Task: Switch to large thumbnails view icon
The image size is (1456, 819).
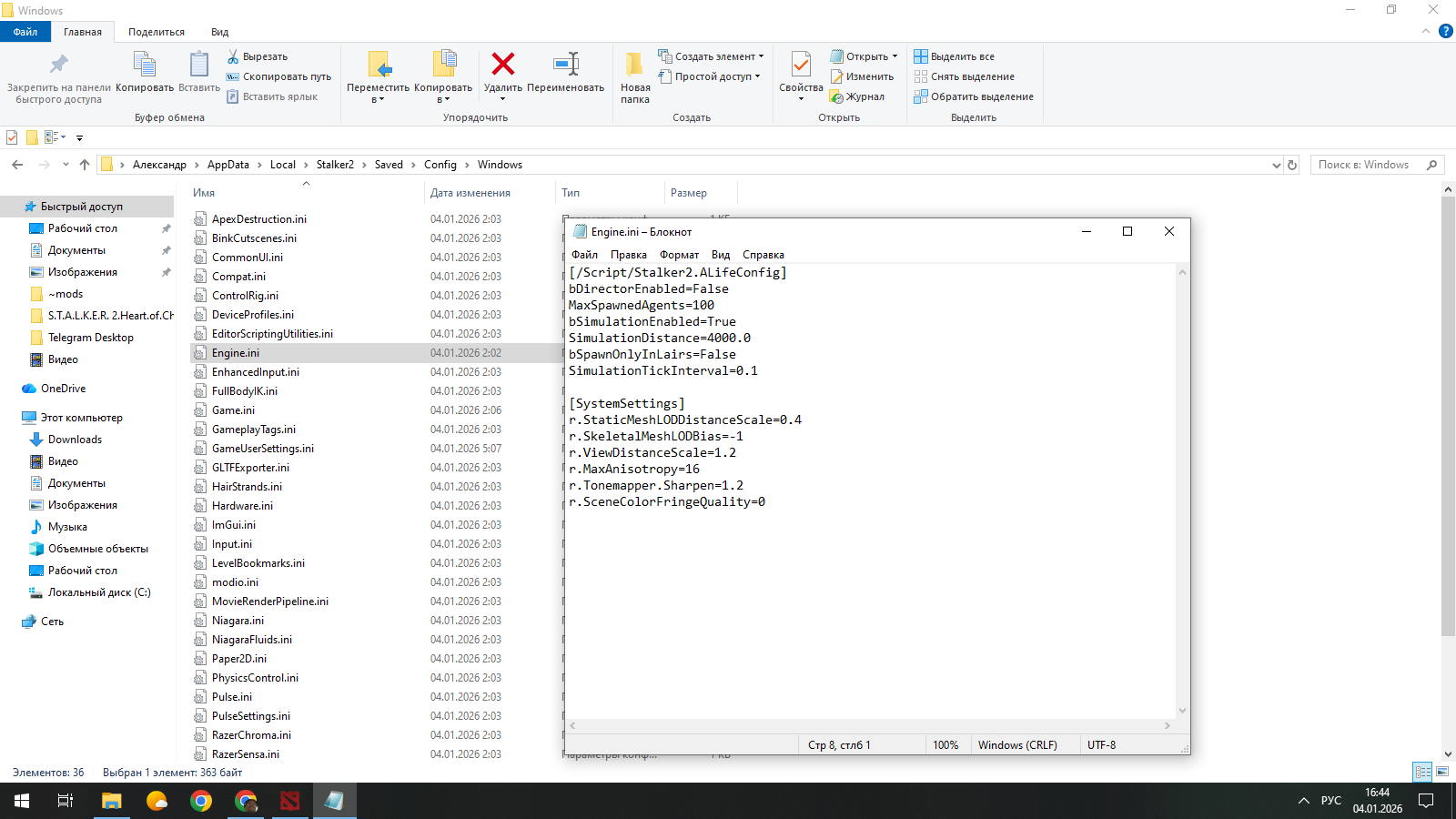Action: (x=1442, y=772)
